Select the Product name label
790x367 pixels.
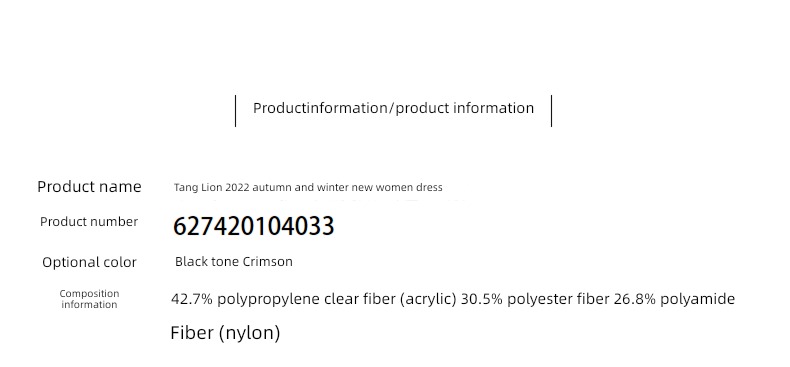coord(89,187)
